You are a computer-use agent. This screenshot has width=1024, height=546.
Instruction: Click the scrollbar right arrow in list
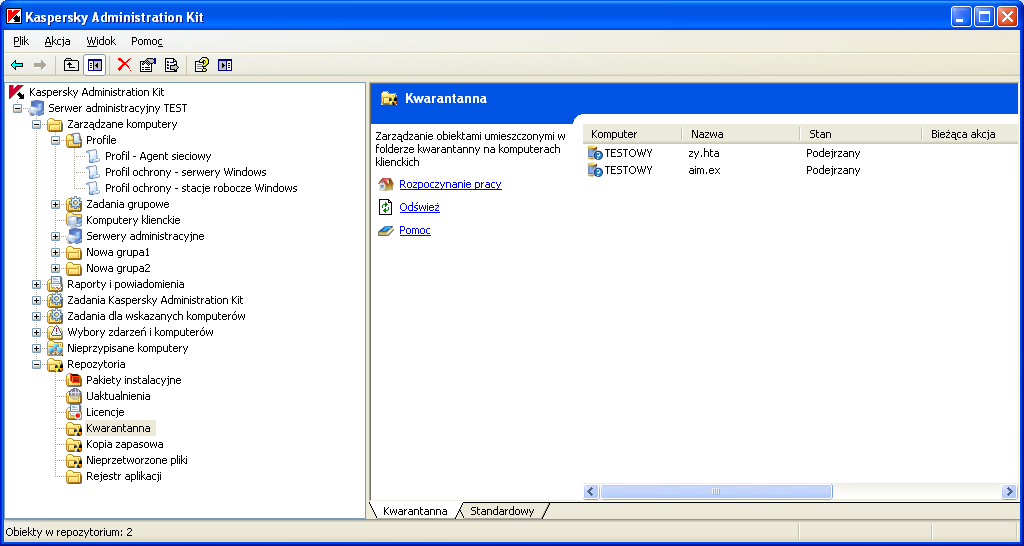(x=1009, y=492)
